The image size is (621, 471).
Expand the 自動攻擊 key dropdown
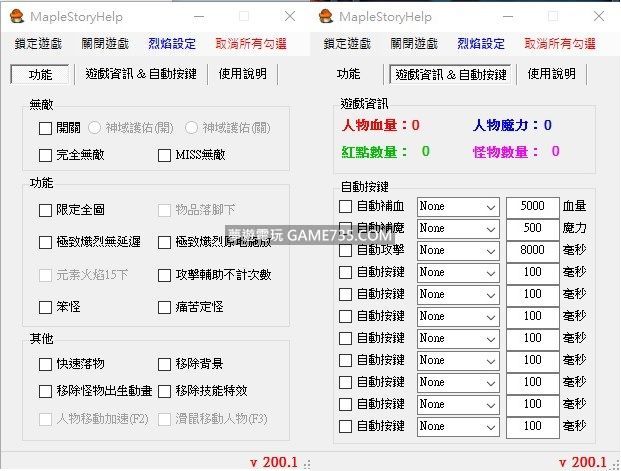click(x=458, y=251)
